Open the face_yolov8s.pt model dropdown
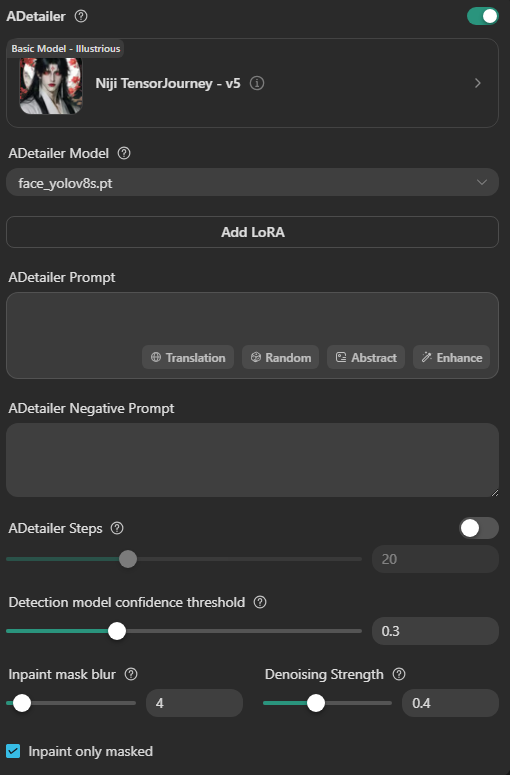510x775 pixels. pyautogui.click(x=253, y=182)
